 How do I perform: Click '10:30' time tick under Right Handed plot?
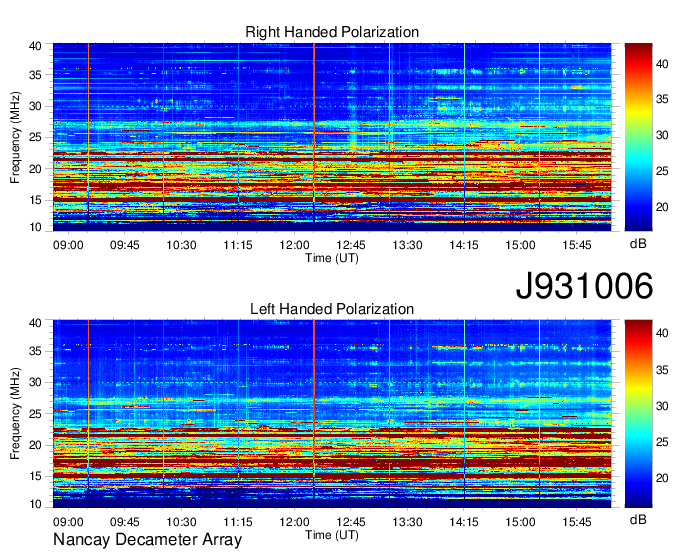tap(181, 245)
